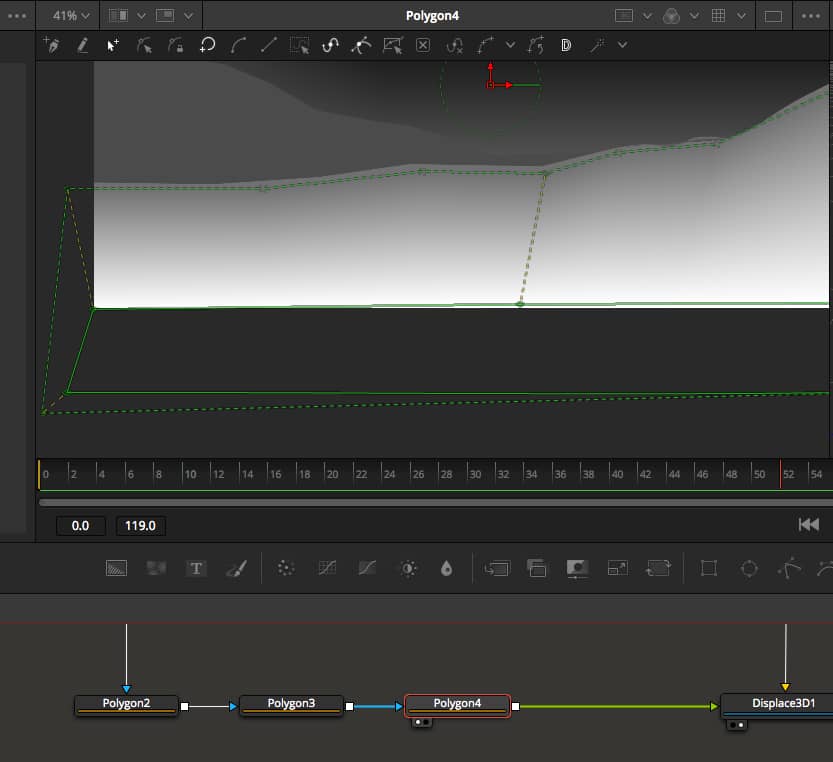Add a Text+ node from toolbar
Image resolution: width=833 pixels, height=762 pixels.
196,568
